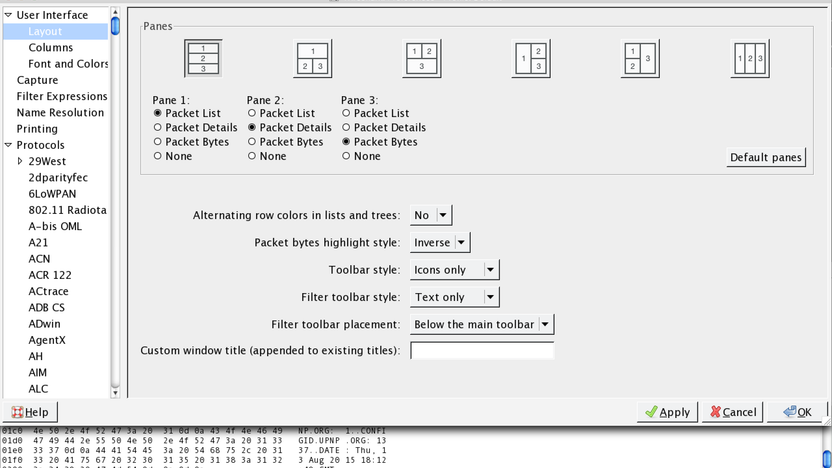Set Pane 2 to Packet Bytes
The height and width of the screenshot is (468, 832).
coord(285,142)
